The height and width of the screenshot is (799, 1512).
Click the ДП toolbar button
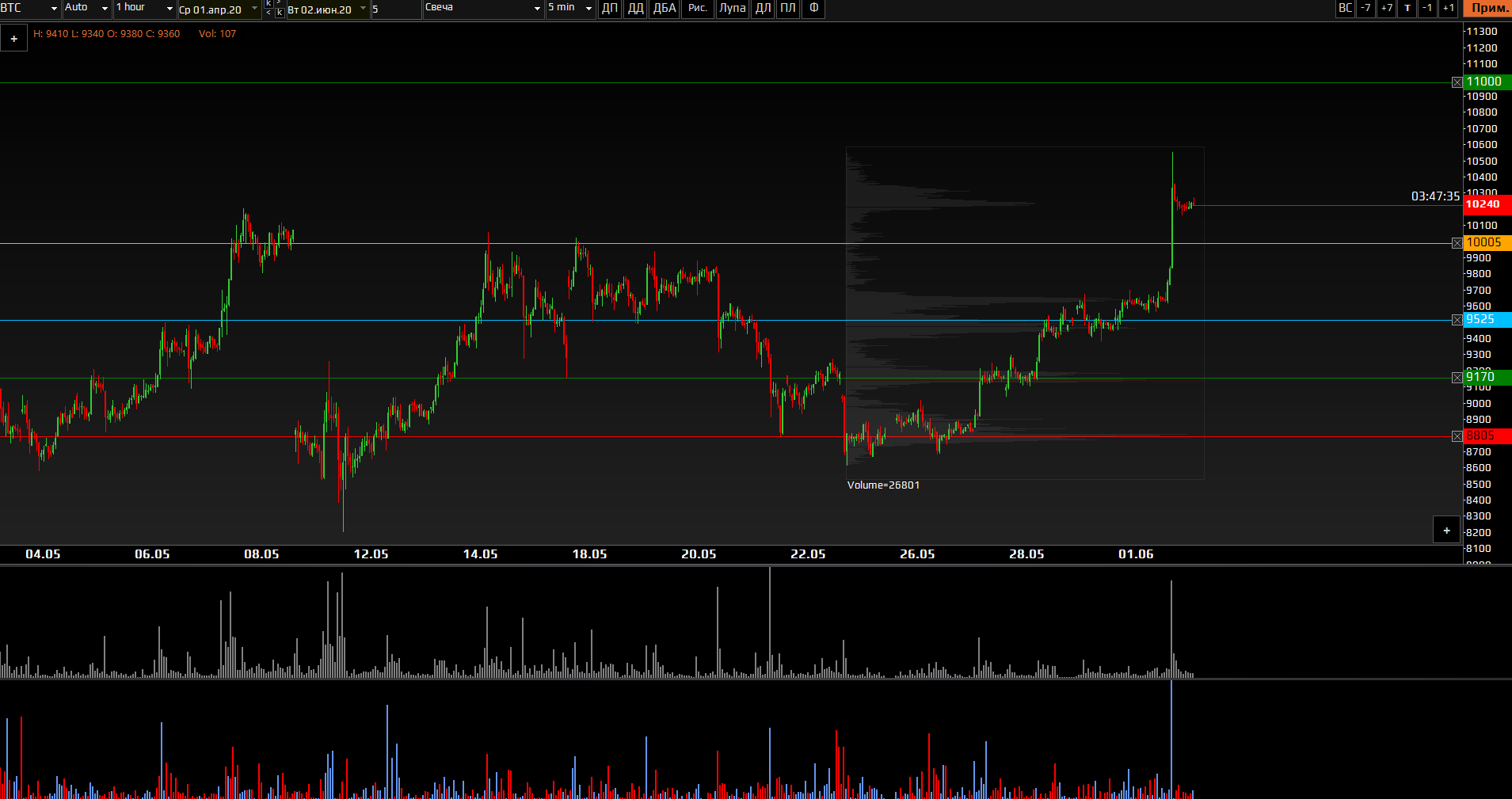coord(609,9)
